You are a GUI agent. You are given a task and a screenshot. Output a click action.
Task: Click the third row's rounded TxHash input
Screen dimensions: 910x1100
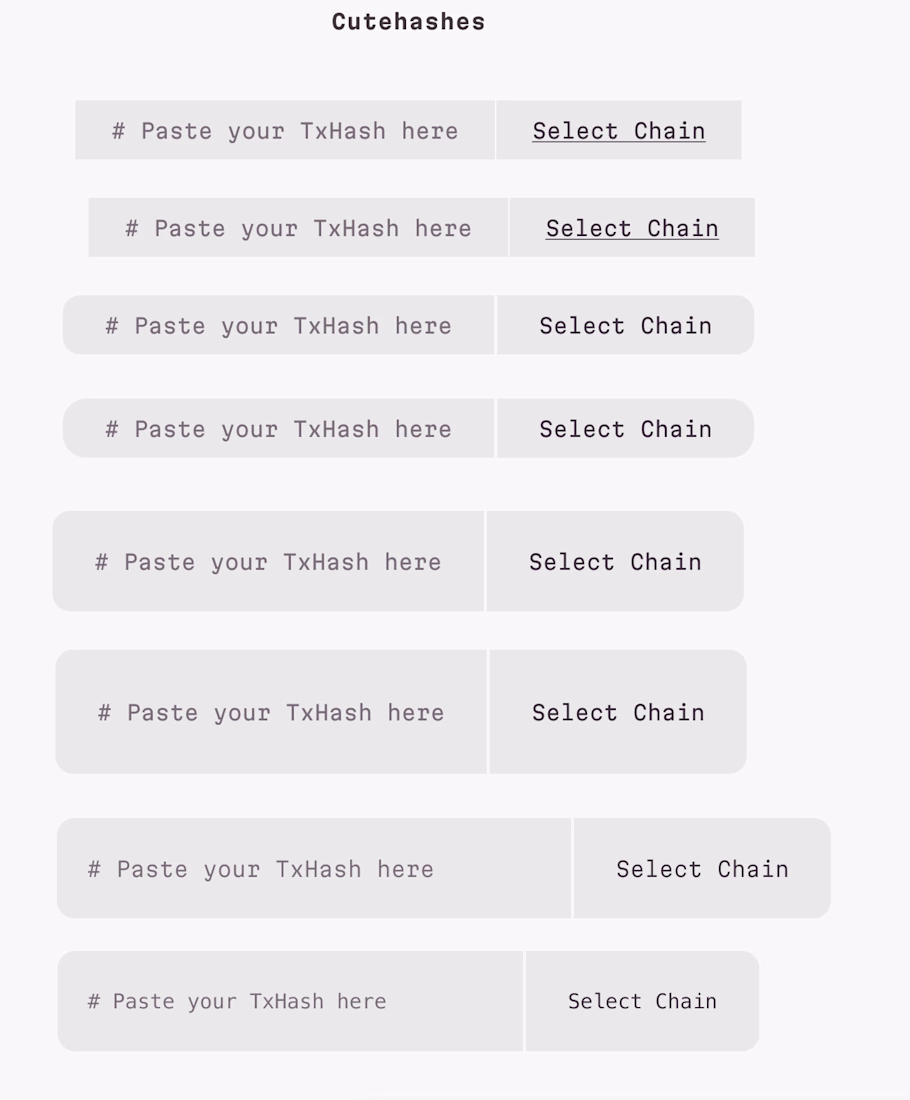pyautogui.click(x=278, y=326)
